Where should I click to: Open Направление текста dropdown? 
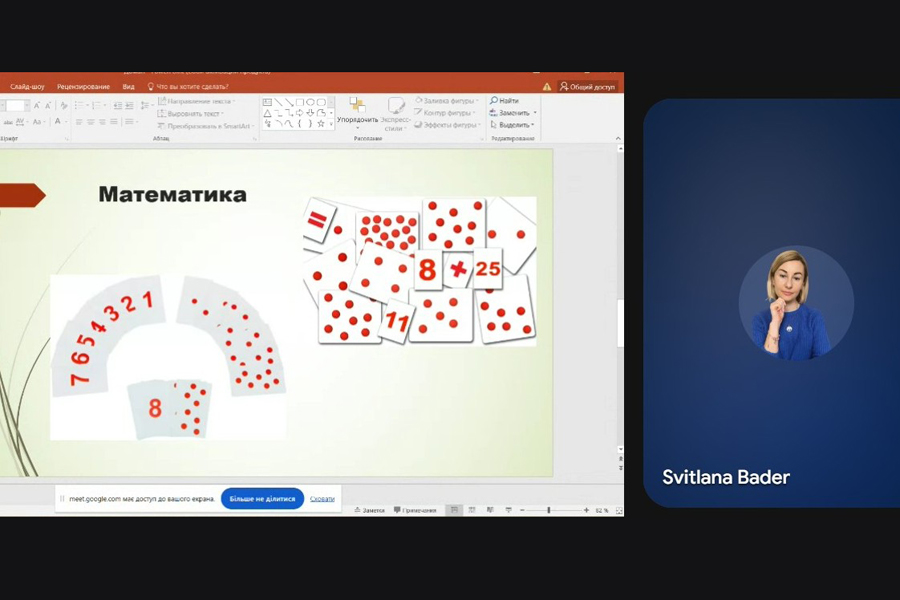(196, 101)
